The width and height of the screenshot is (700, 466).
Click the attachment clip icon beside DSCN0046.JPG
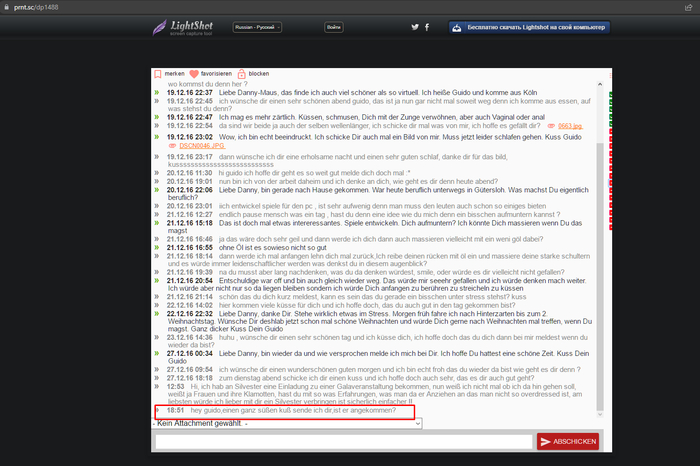pos(172,146)
